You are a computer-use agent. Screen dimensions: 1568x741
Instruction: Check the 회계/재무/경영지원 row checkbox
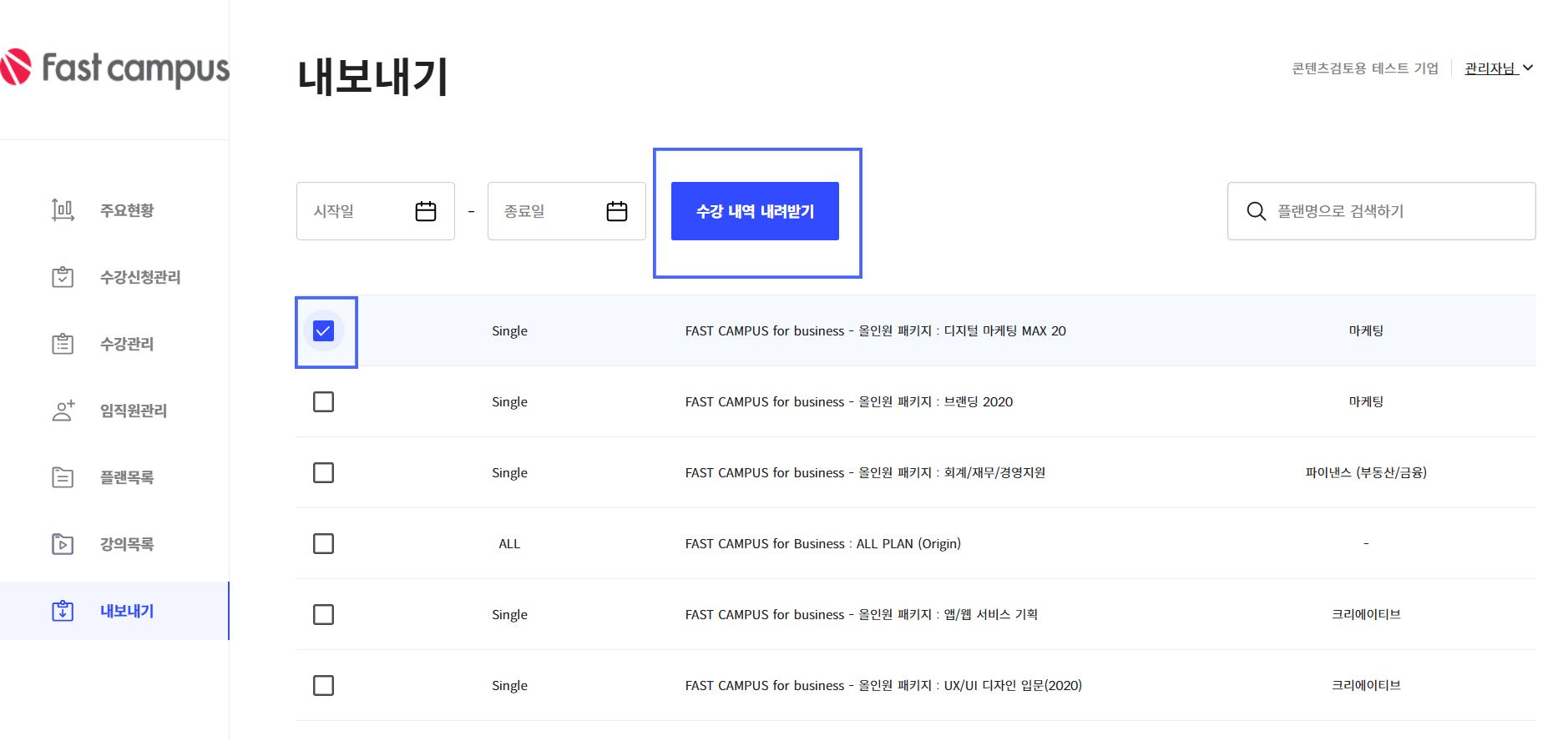(323, 473)
